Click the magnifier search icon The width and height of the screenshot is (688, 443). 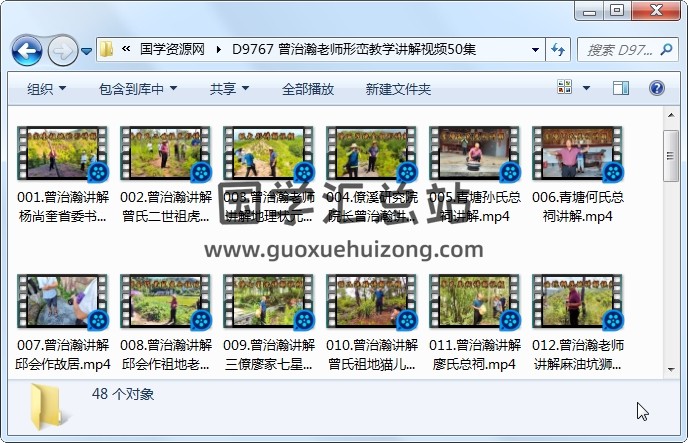[666, 49]
